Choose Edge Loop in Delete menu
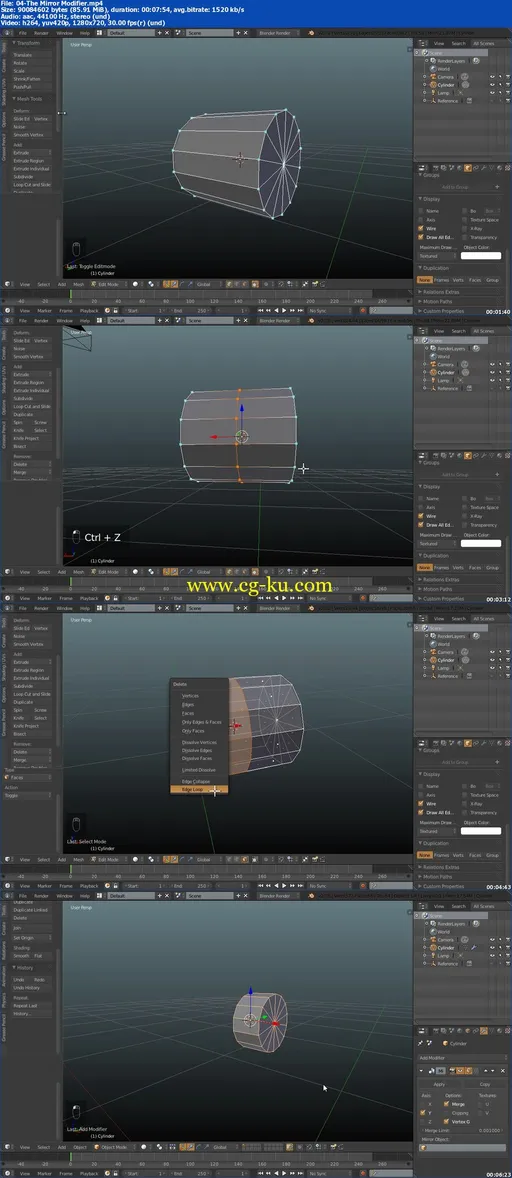The image size is (512, 1178). [x=199, y=789]
